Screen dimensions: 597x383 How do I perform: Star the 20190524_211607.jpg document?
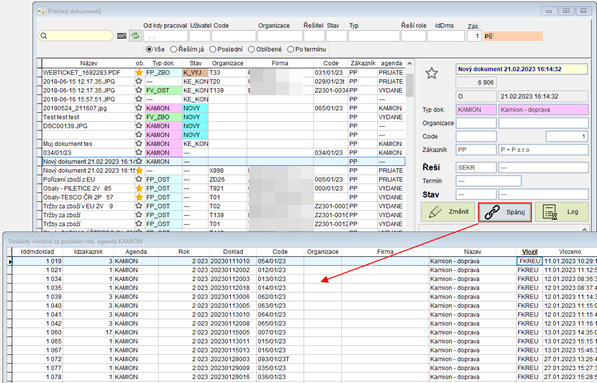pyautogui.click(x=139, y=108)
